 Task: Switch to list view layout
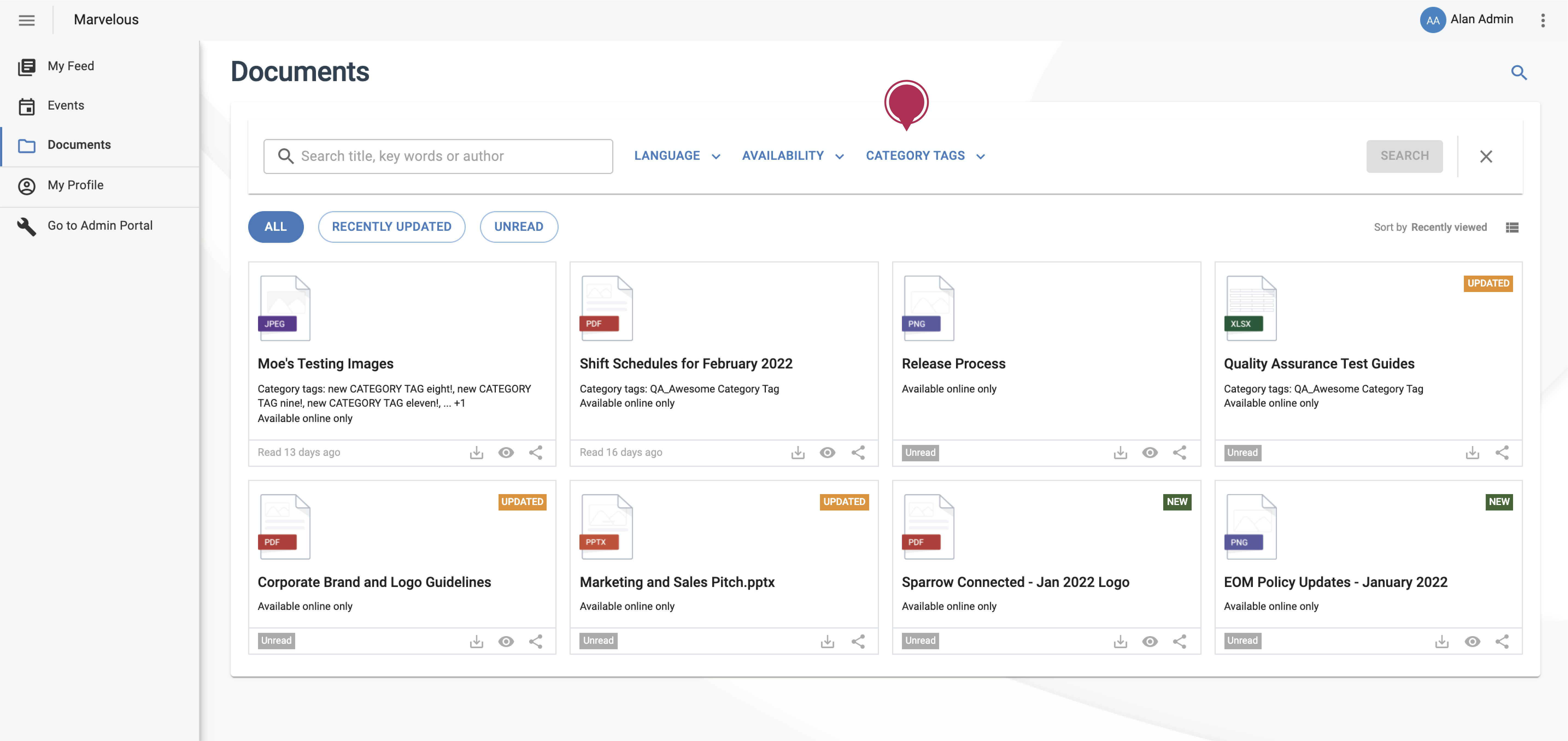coord(1512,228)
